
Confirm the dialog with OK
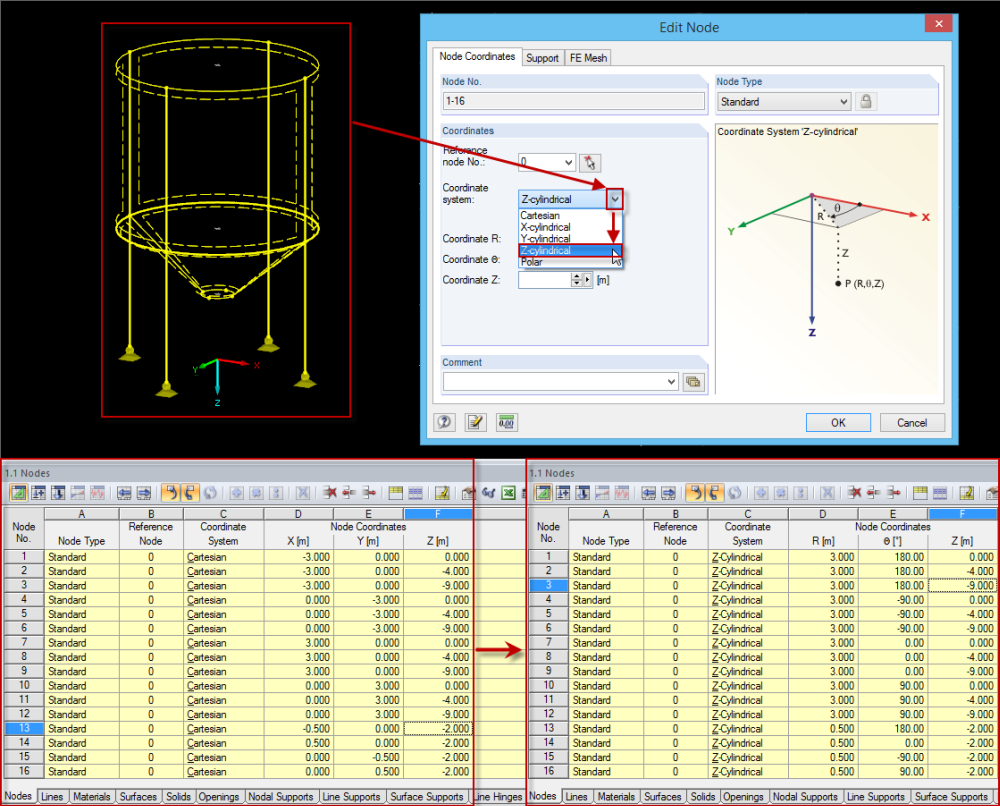click(838, 422)
